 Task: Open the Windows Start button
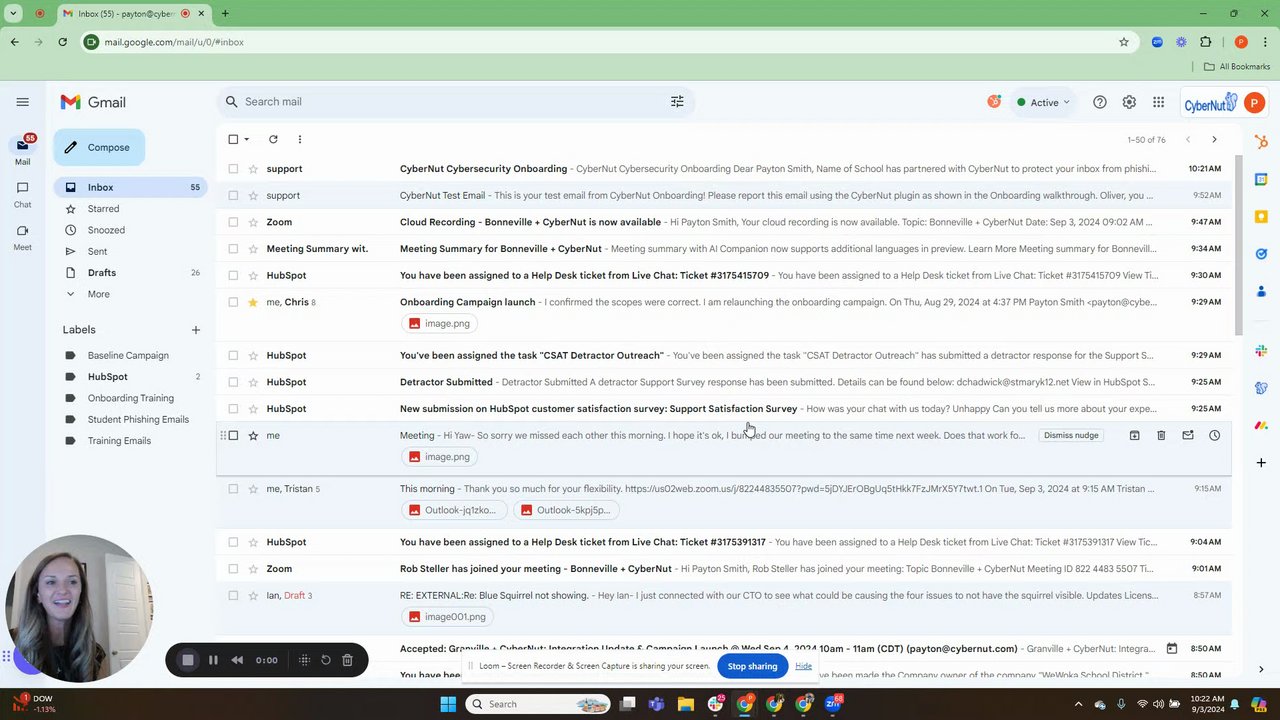pos(448,704)
